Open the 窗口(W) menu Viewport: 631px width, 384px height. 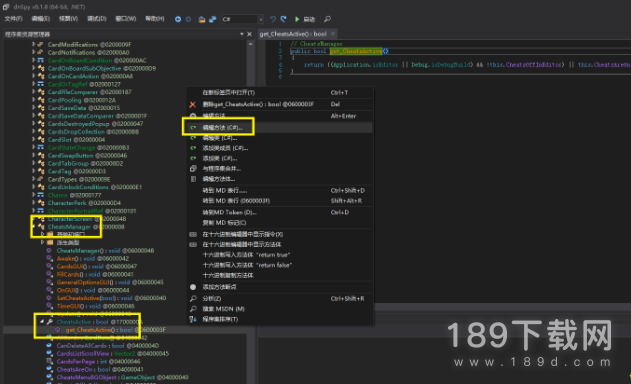(x=126, y=19)
